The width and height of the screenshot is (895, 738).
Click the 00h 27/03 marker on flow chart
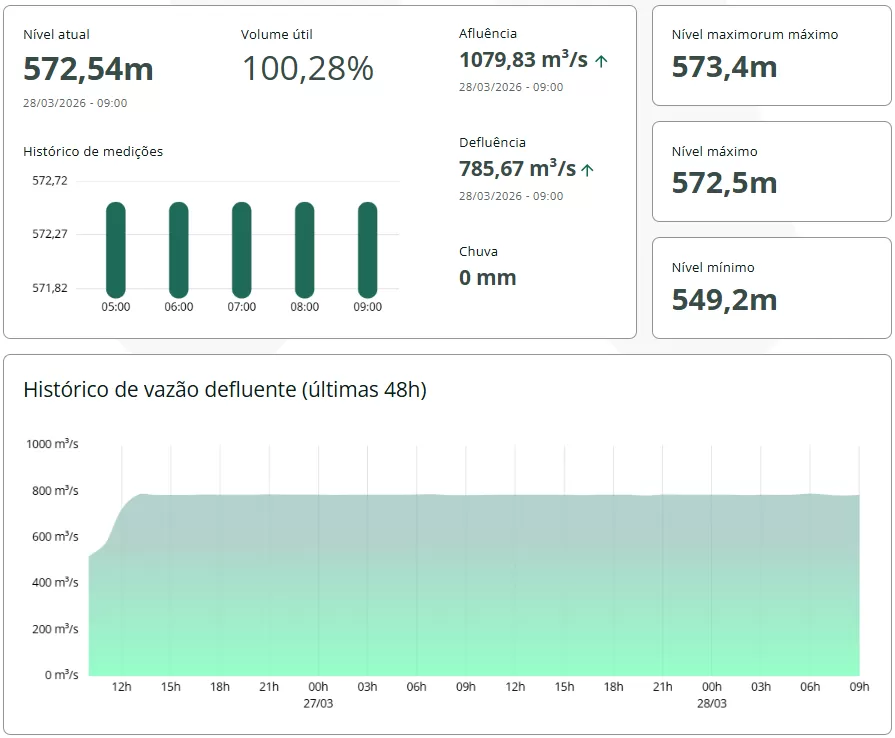pyautogui.click(x=318, y=694)
